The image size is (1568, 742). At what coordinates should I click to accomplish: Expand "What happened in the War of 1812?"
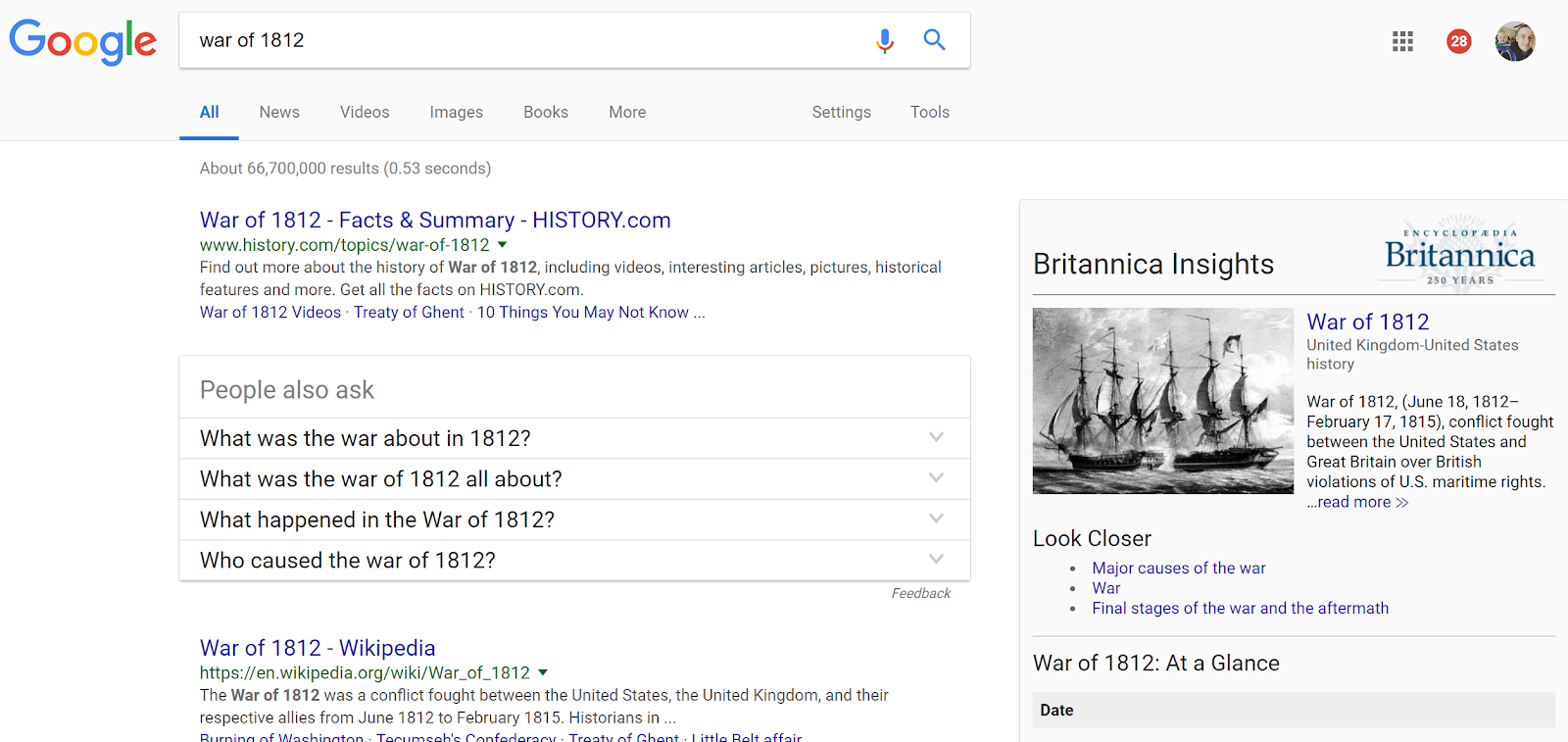[574, 519]
